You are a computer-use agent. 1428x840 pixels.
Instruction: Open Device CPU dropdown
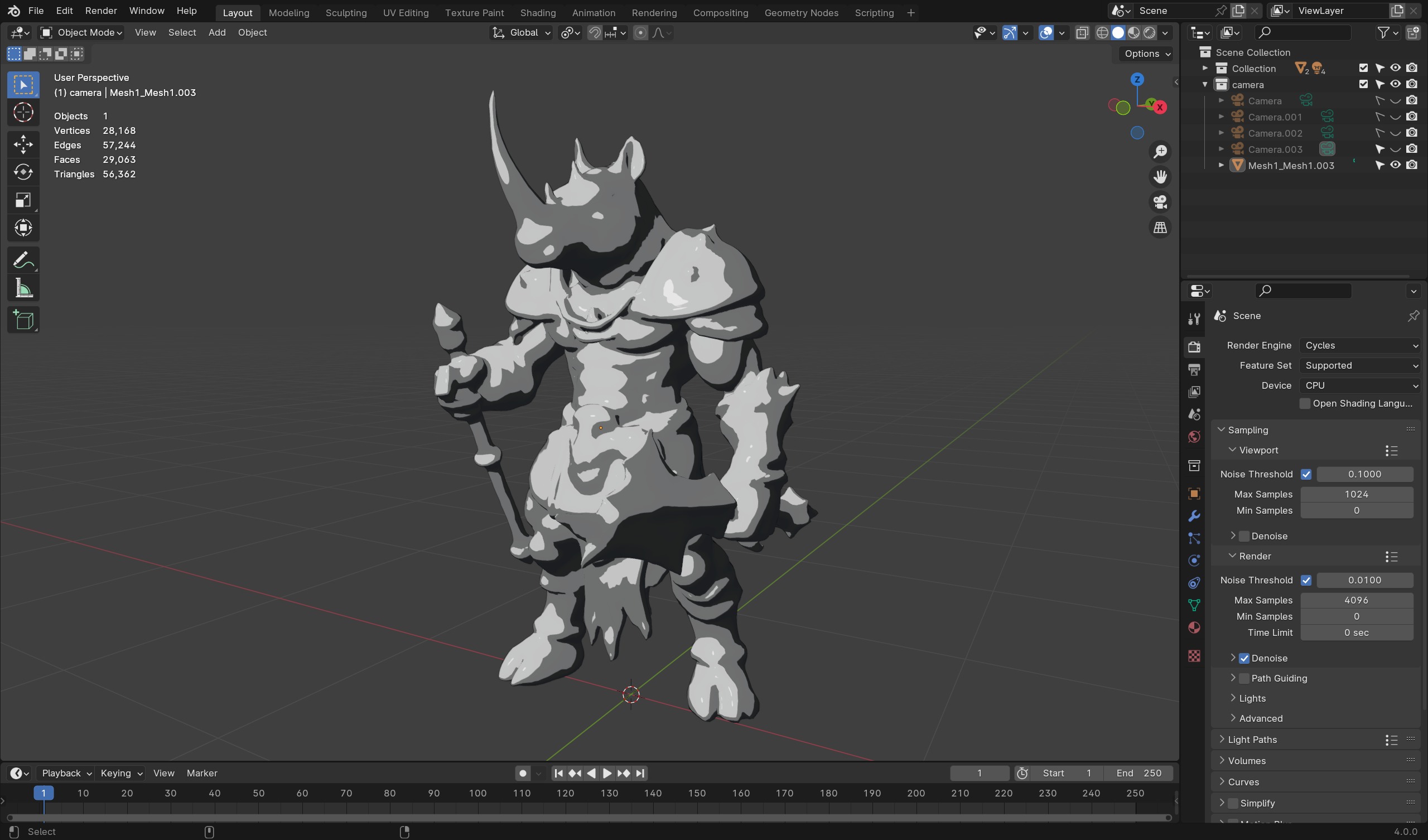pos(1359,385)
